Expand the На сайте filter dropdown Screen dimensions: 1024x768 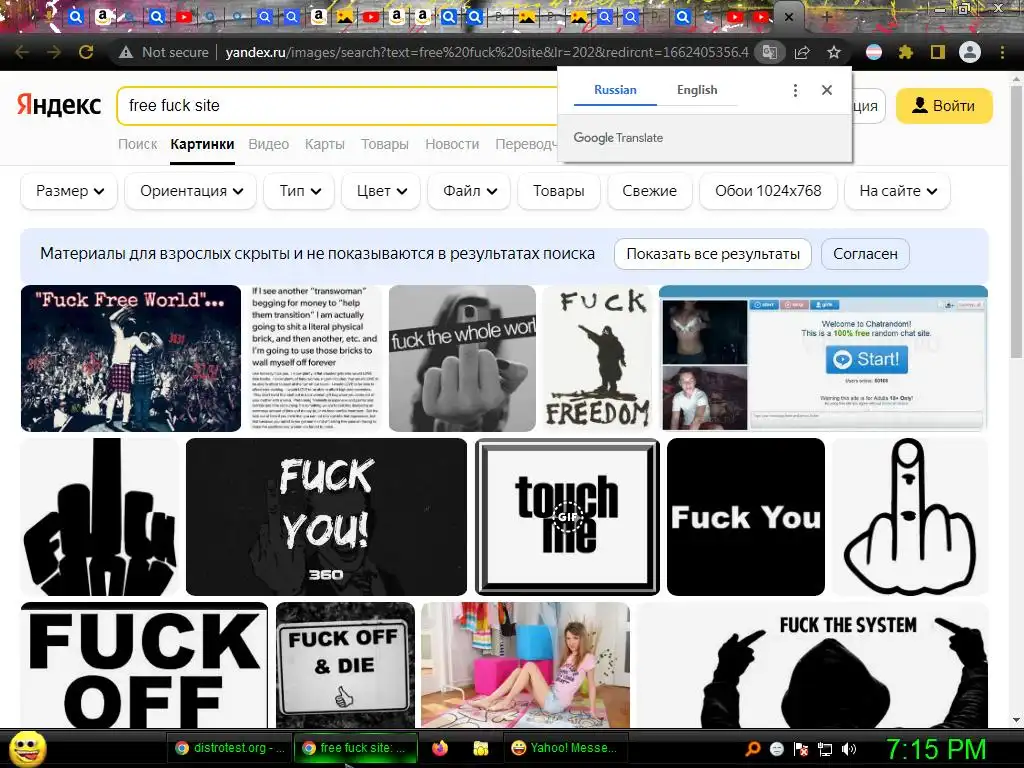tap(897, 191)
